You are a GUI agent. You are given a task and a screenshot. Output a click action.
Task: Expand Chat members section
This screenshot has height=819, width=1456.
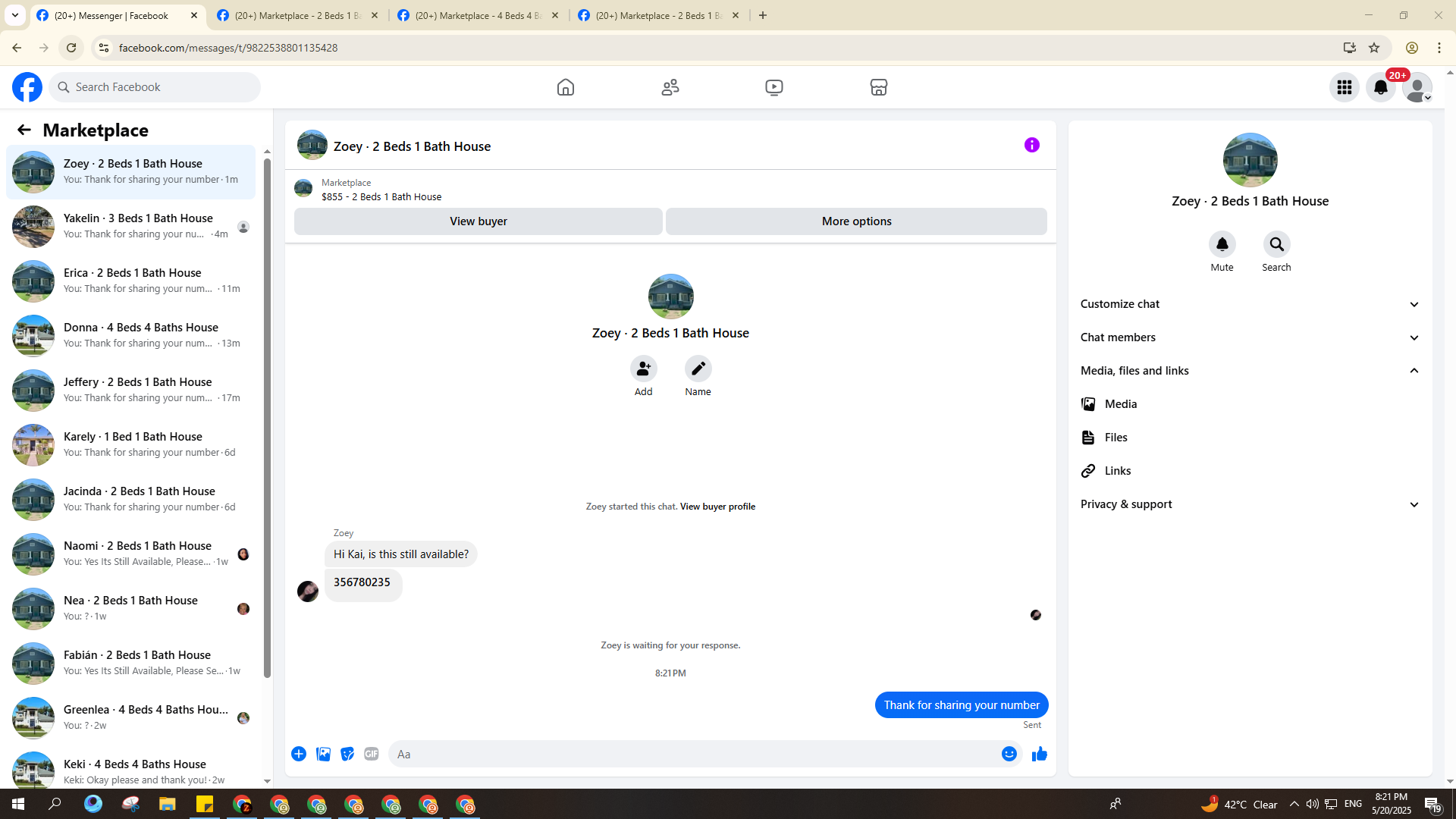pos(1250,337)
